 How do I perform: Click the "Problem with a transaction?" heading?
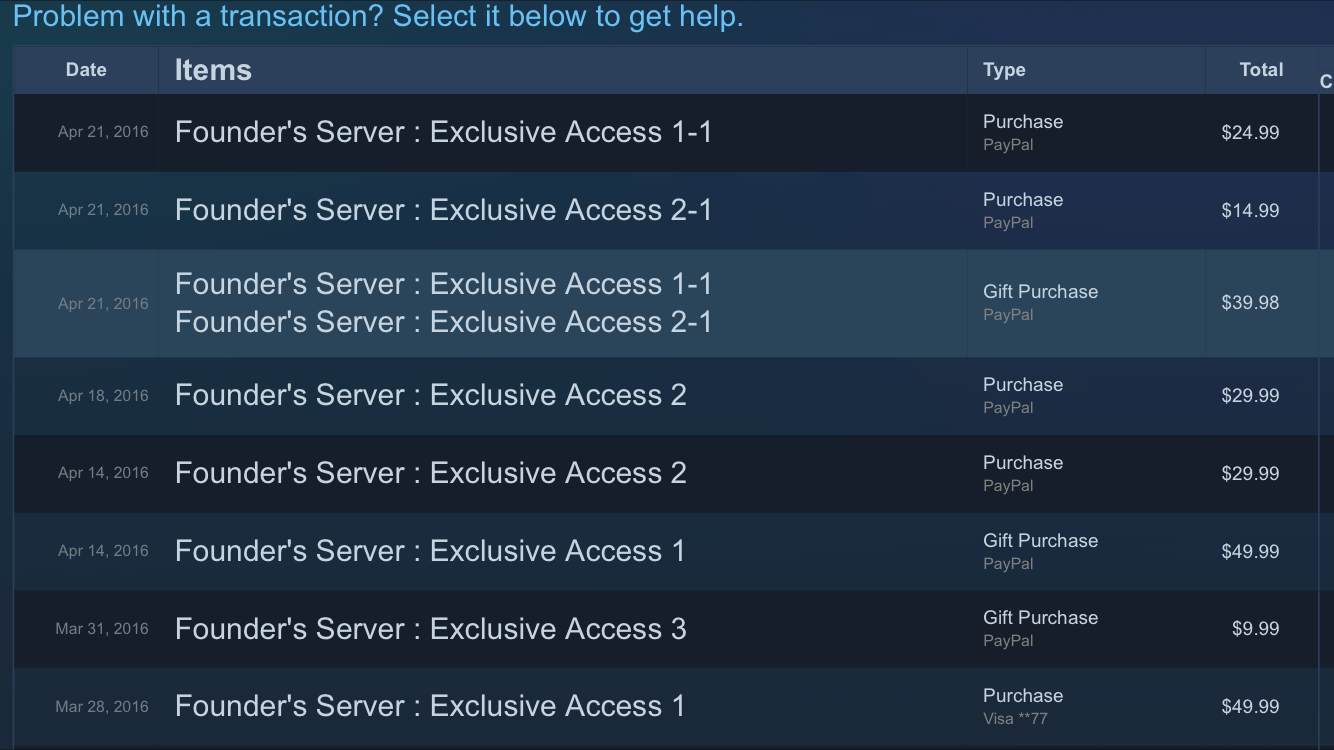coord(378,17)
